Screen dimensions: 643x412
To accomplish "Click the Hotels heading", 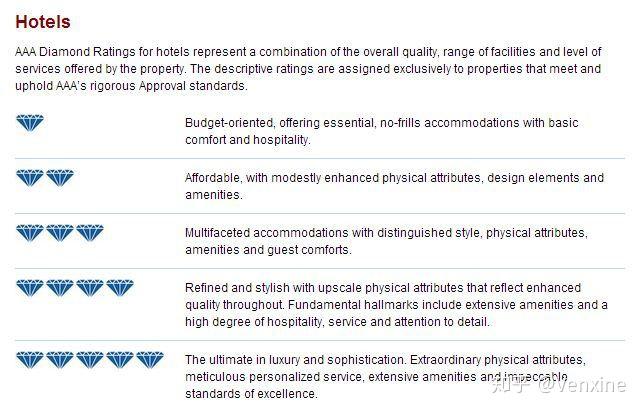I will click(x=43, y=22).
